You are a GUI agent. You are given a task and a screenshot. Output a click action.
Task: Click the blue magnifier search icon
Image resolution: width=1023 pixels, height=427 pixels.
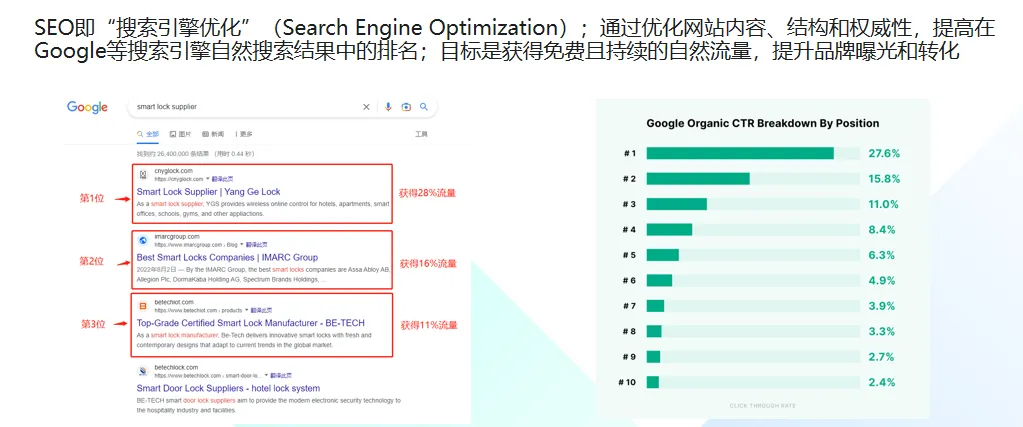point(423,107)
